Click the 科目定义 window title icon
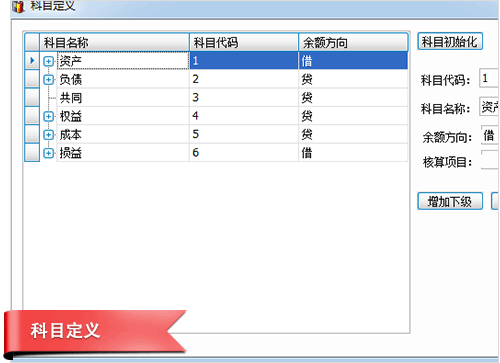The width and height of the screenshot is (500, 363). (x=19, y=7)
